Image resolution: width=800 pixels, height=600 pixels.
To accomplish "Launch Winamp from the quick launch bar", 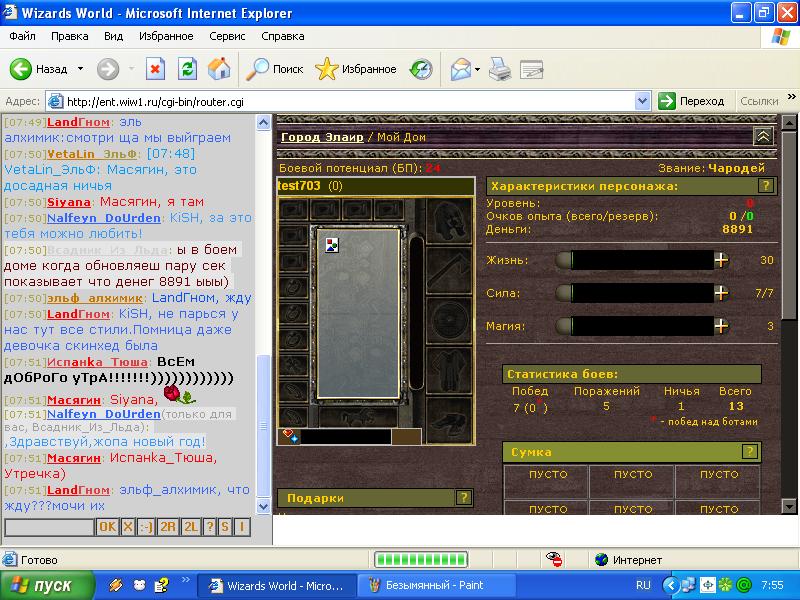I will (x=116, y=585).
